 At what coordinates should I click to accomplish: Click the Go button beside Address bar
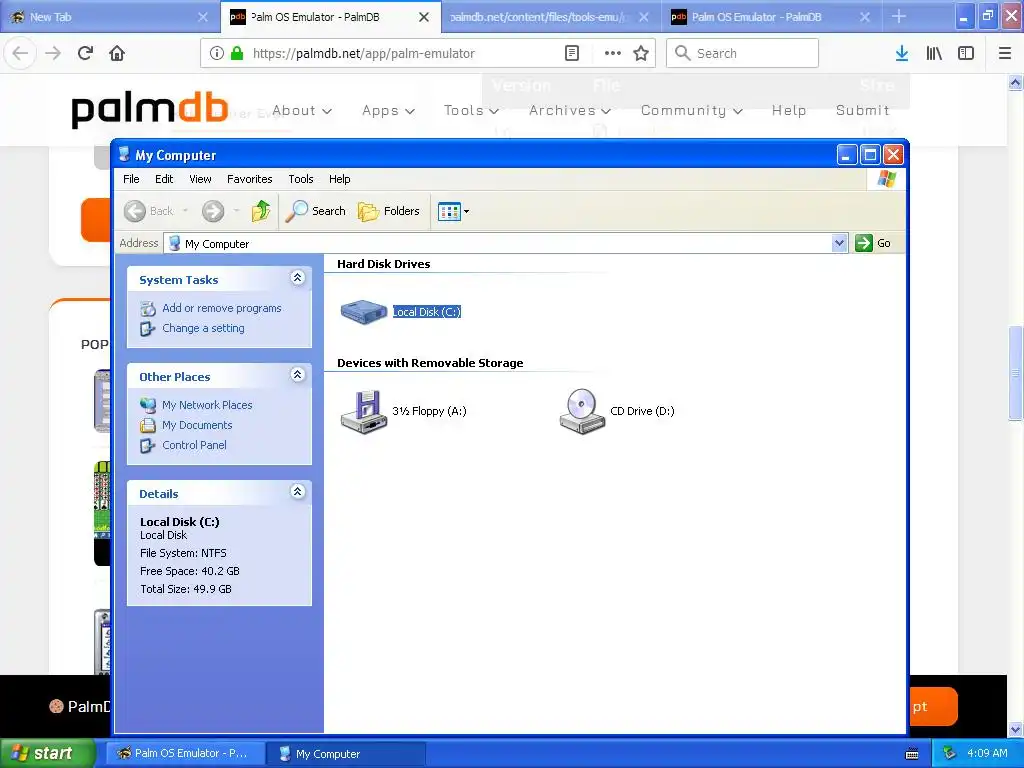(x=873, y=243)
